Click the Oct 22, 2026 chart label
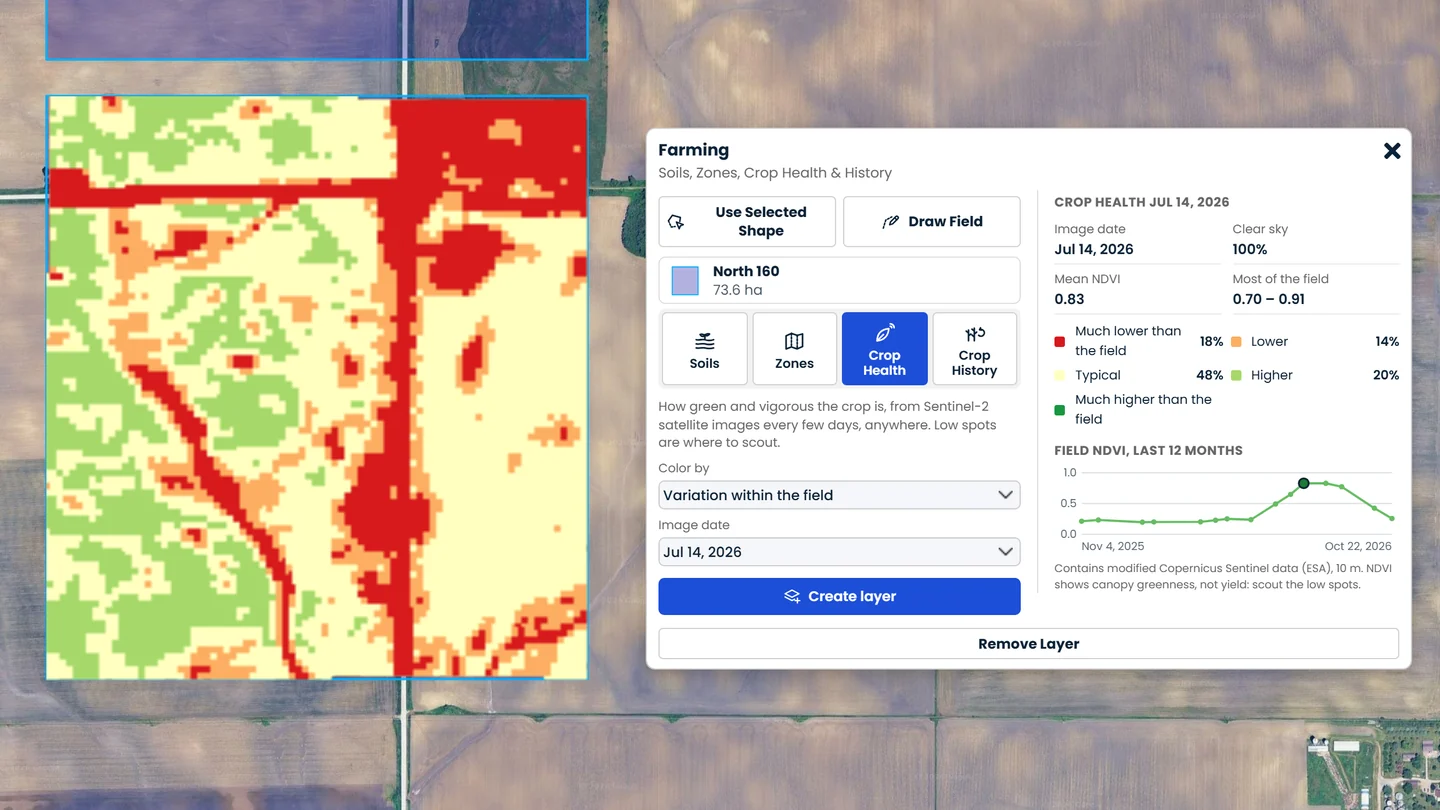 [x=1358, y=546]
